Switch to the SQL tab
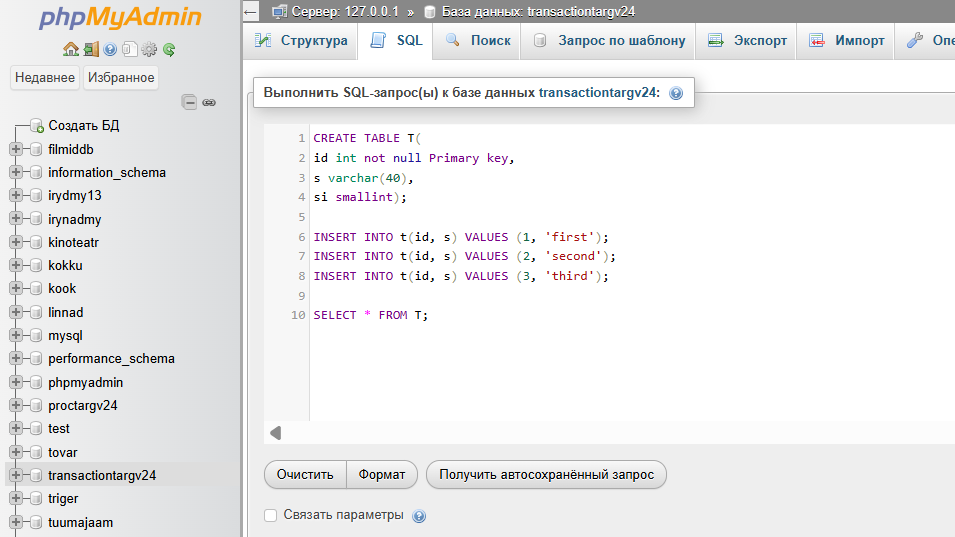 396,41
